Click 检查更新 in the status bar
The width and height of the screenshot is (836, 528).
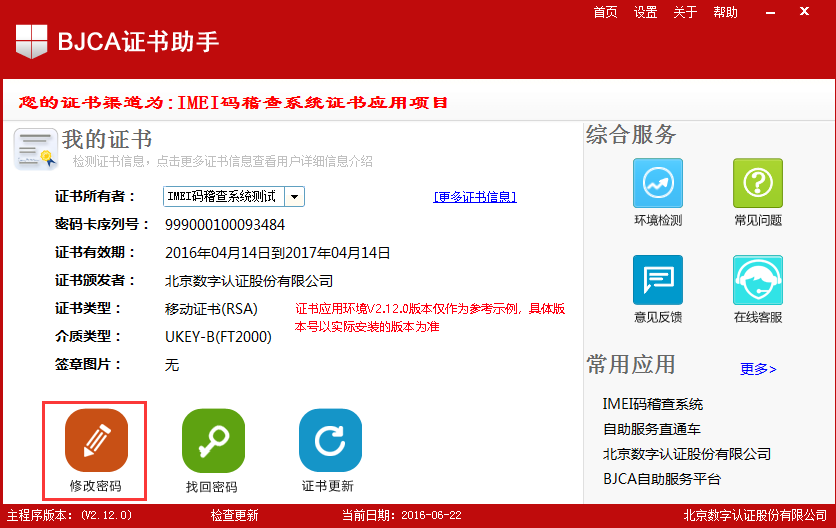pyautogui.click(x=234, y=516)
